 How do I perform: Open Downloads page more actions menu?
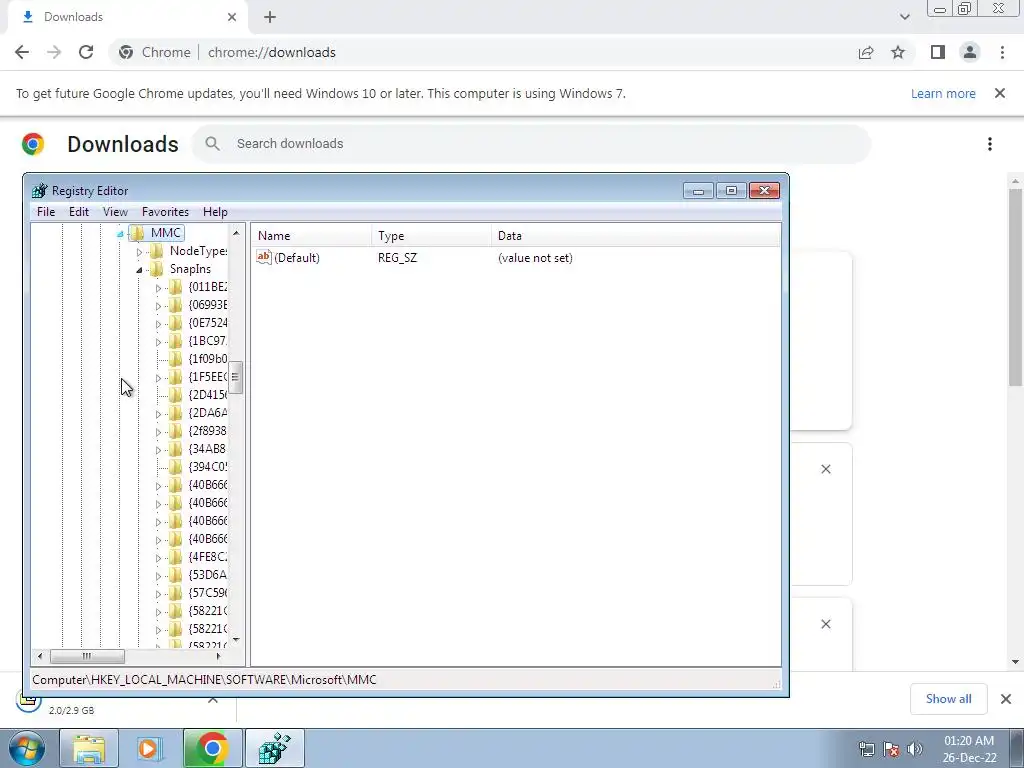(x=990, y=144)
